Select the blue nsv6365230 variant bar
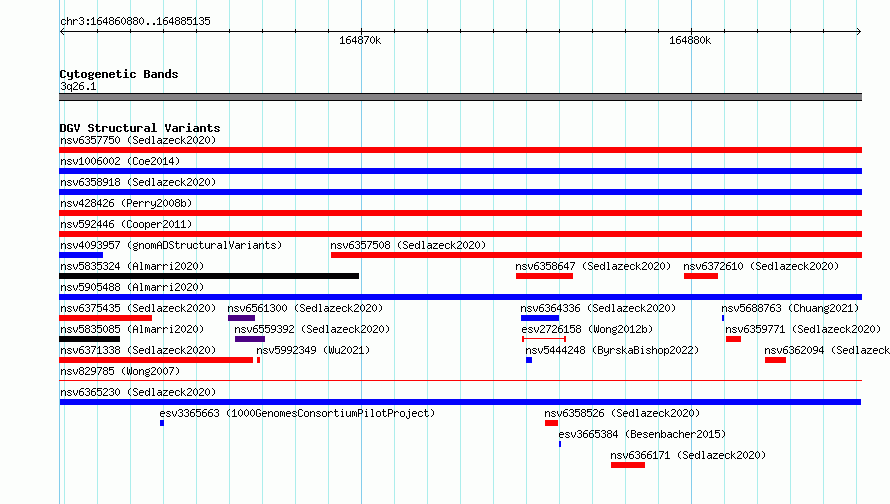Screen dimensions: 890x504 coord(460,402)
